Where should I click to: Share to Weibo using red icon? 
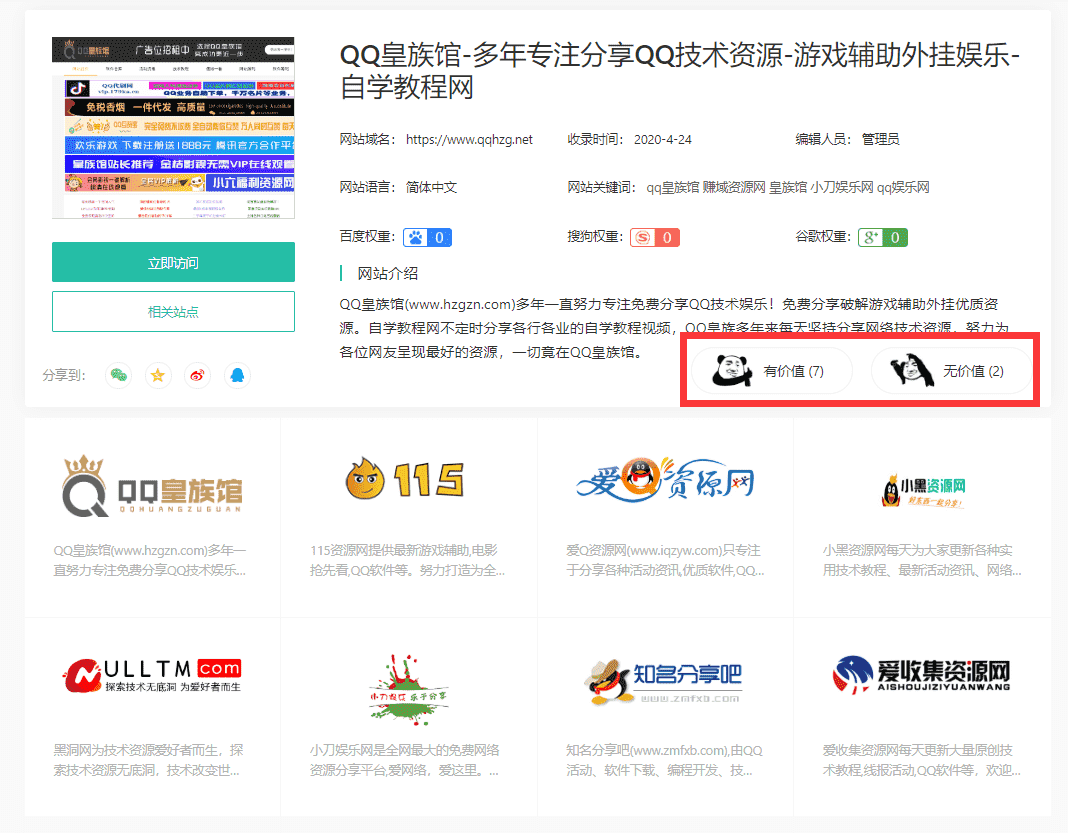[198, 374]
